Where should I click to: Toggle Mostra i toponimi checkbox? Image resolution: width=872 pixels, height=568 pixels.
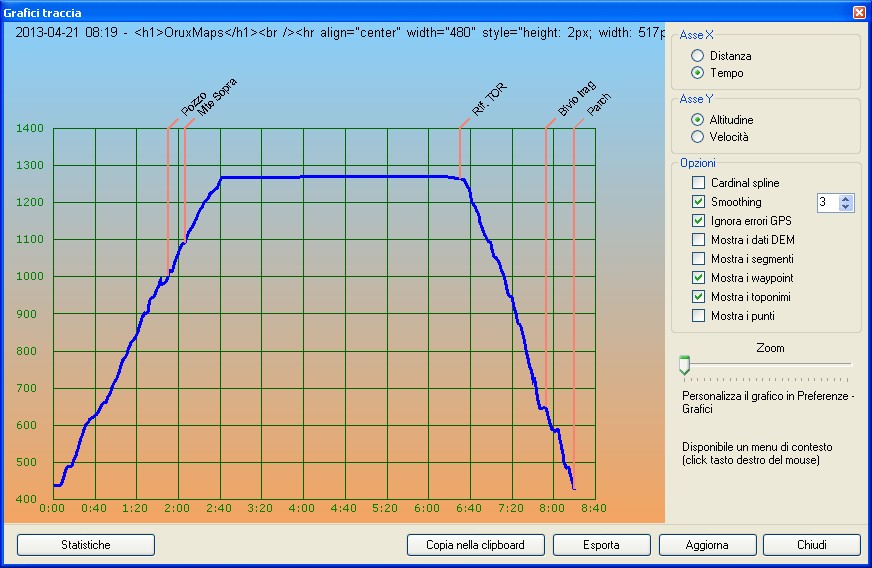[x=698, y=297]
